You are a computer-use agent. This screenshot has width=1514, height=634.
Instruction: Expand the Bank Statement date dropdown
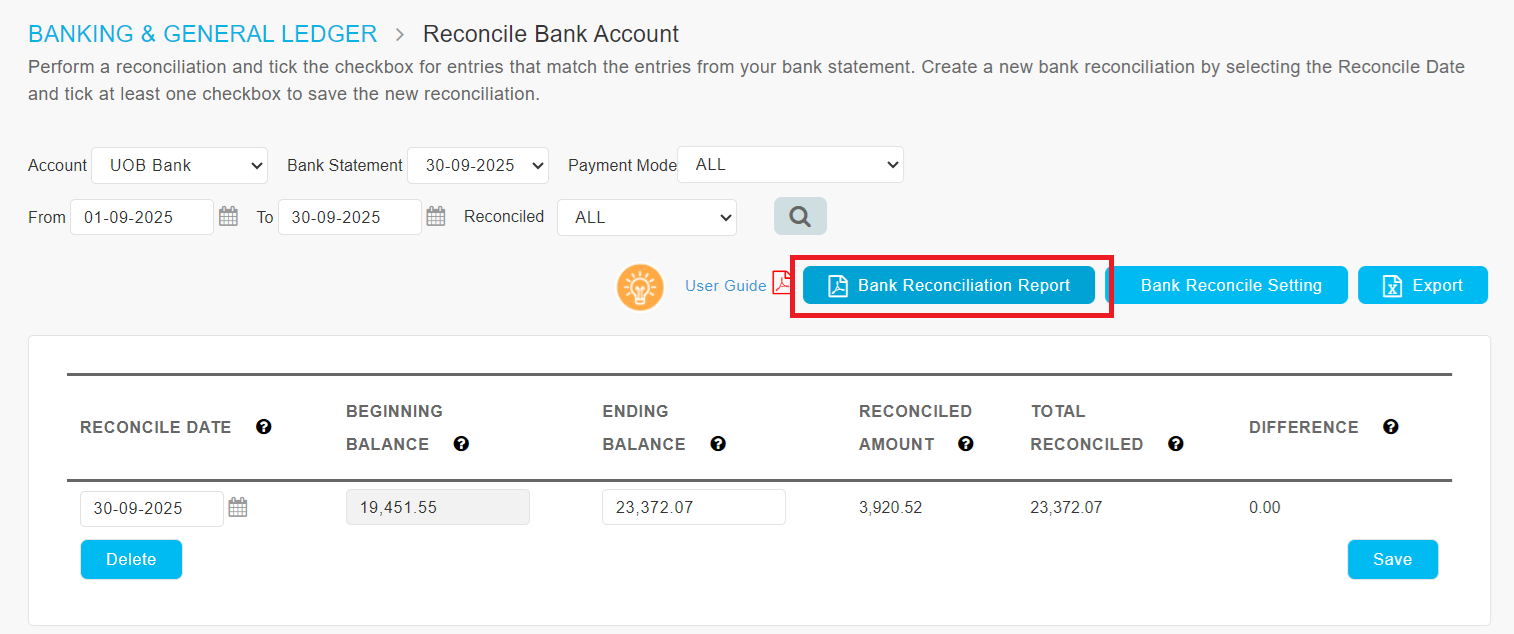477,166
